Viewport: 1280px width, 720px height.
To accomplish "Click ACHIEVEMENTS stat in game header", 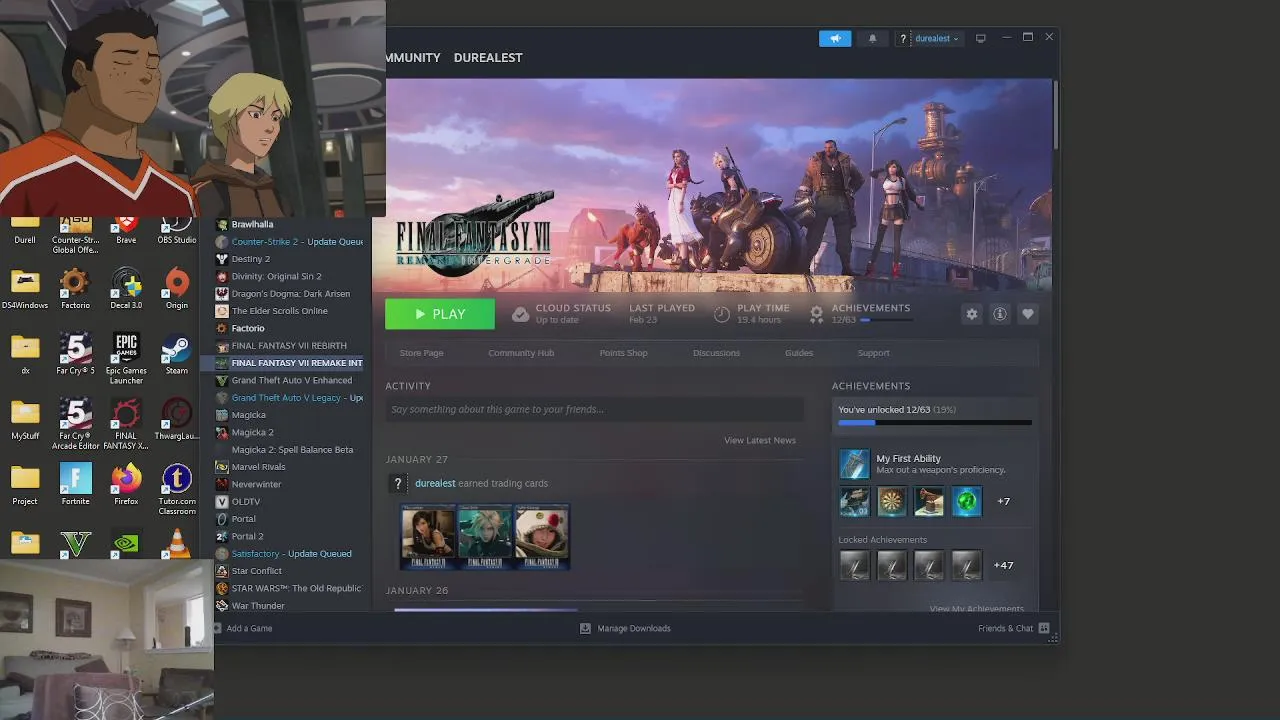I will 870,308.
